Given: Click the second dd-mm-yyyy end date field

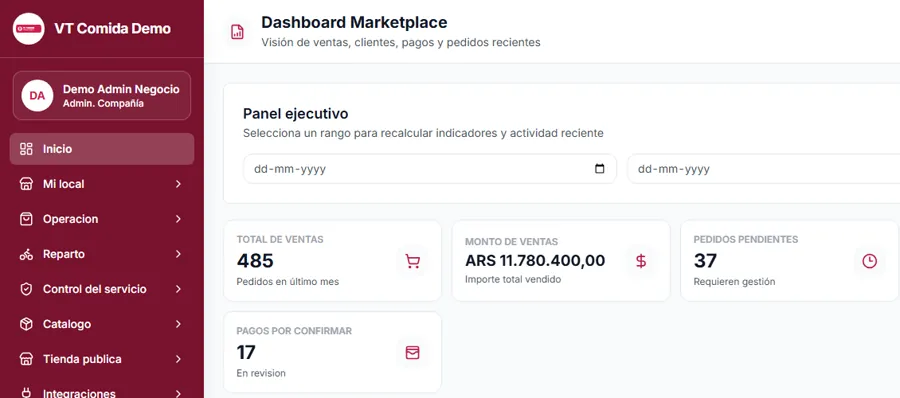Looking at the screenshot, I should tap(763, 169).
